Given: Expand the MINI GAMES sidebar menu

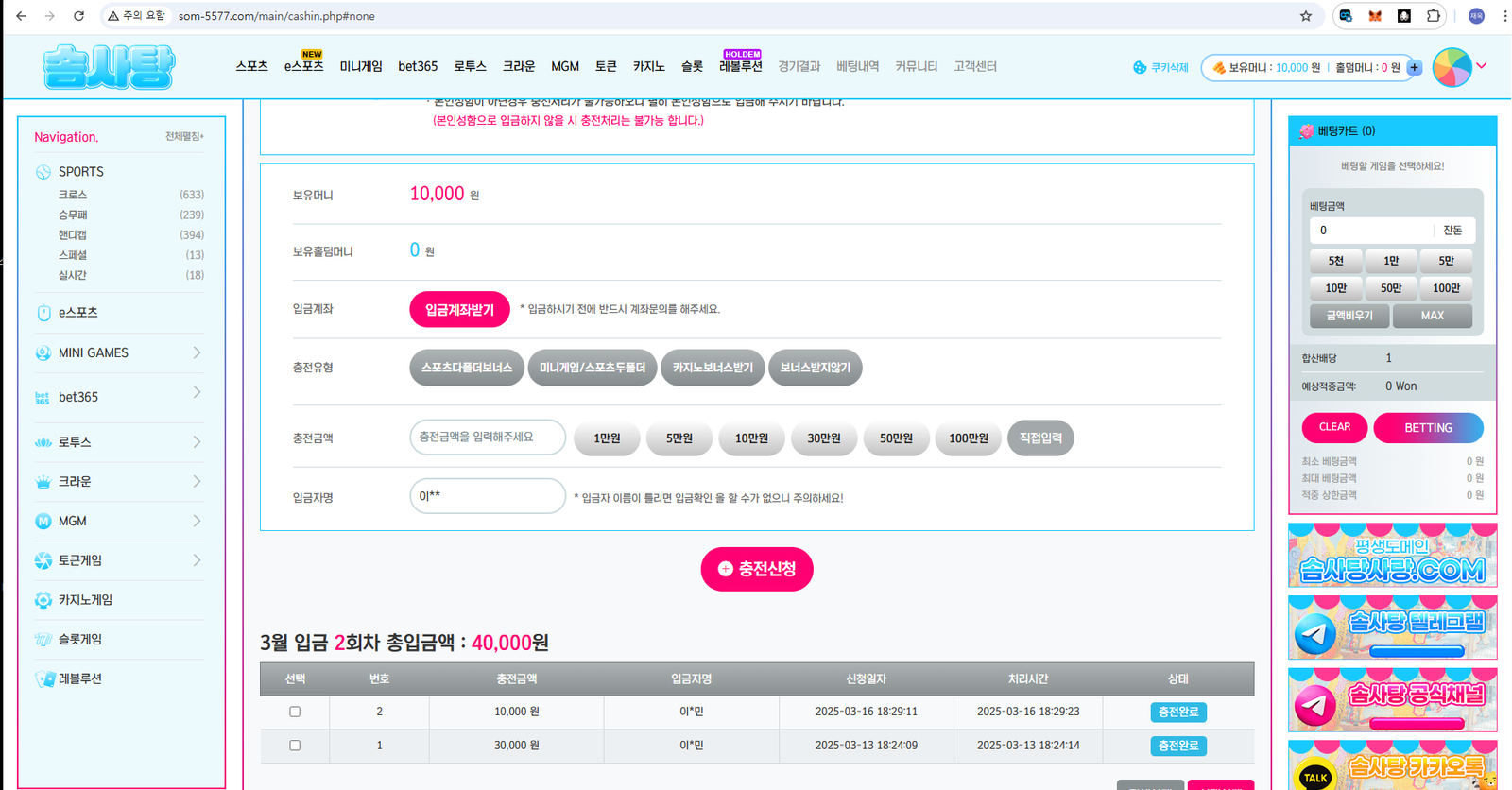Looking at the screenshot, I should (x=197, y=352).
